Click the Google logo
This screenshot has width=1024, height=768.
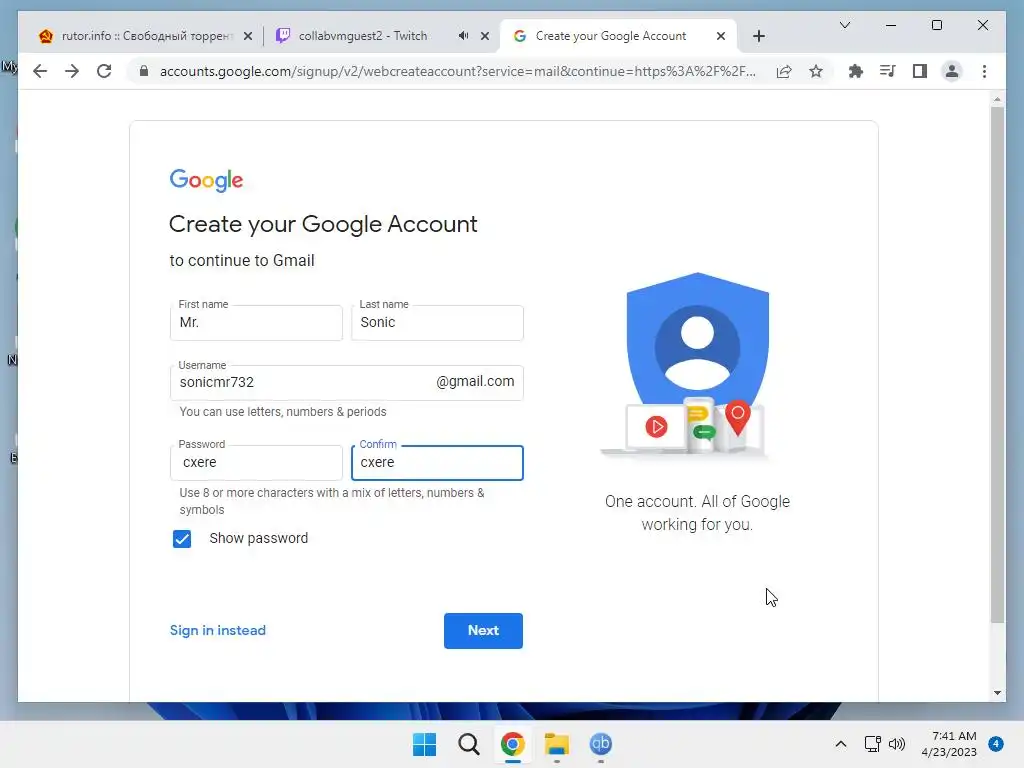206,180
